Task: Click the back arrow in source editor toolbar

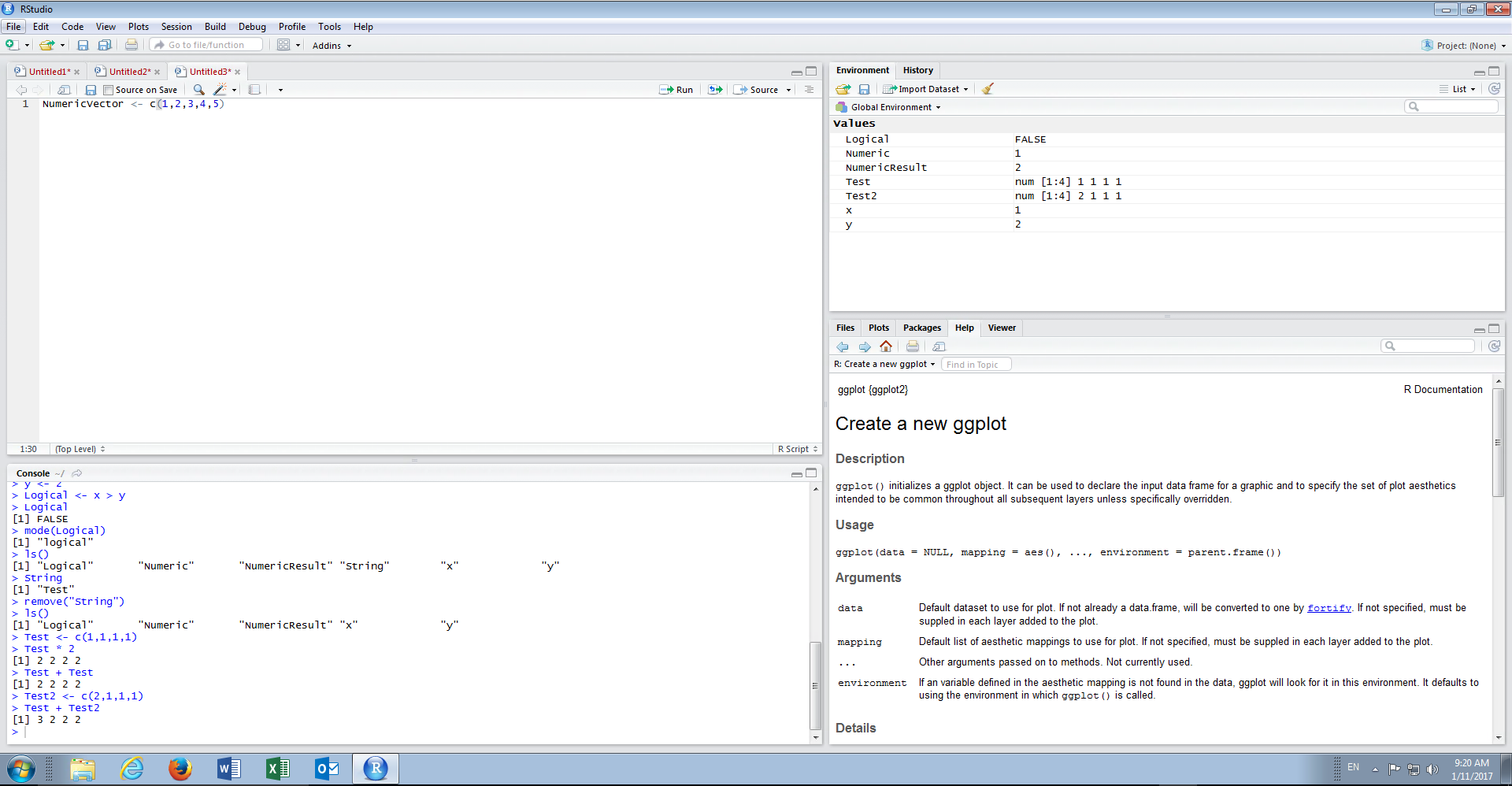Action: pos(21,90)
